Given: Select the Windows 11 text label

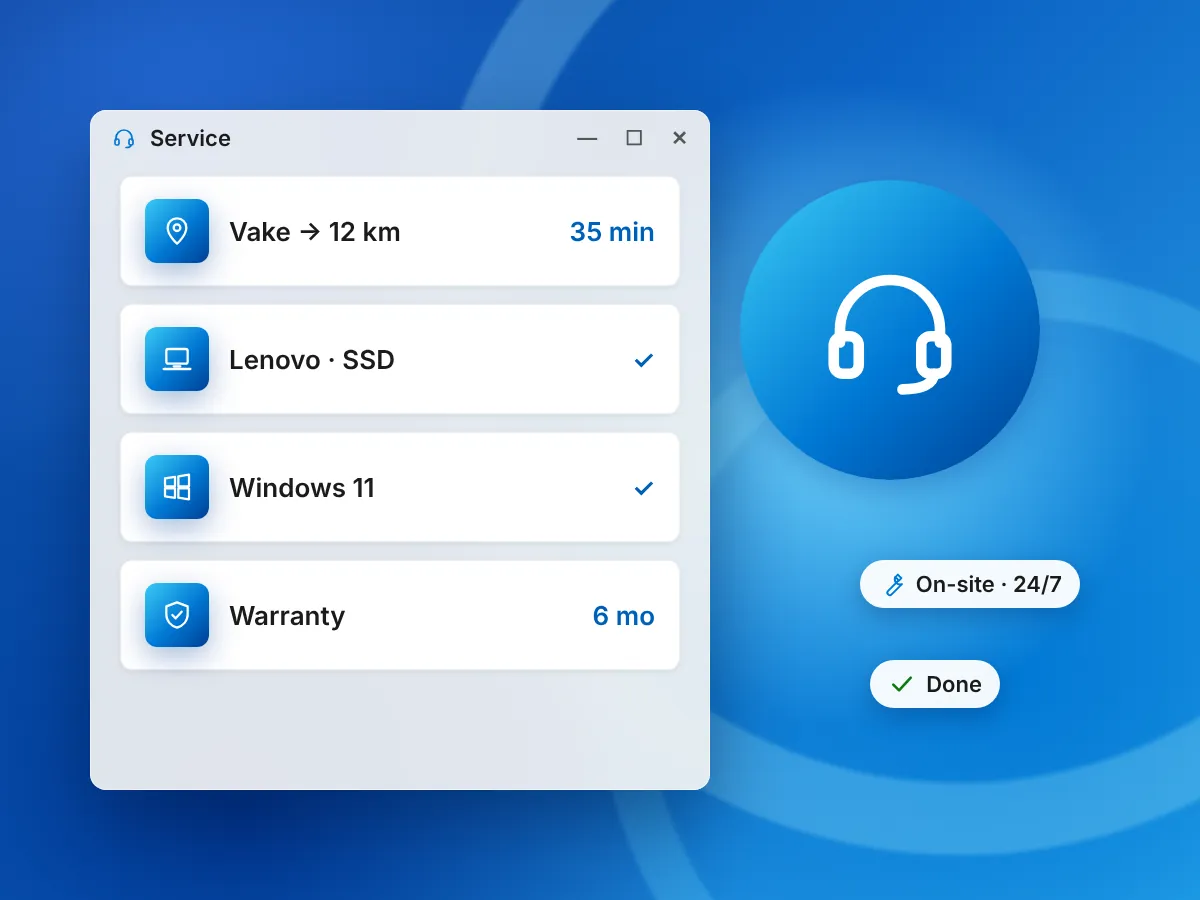Looking at the screenshot, I should tap(302, 488).
